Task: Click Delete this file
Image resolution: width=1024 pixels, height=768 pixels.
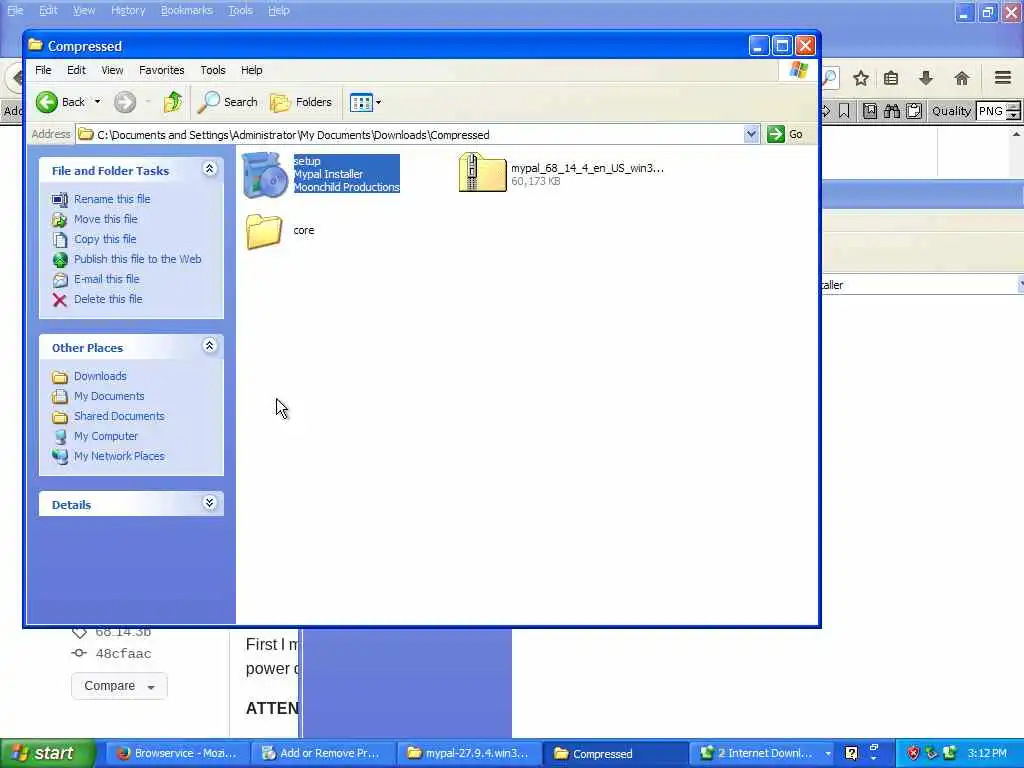Action: (108, 299)
